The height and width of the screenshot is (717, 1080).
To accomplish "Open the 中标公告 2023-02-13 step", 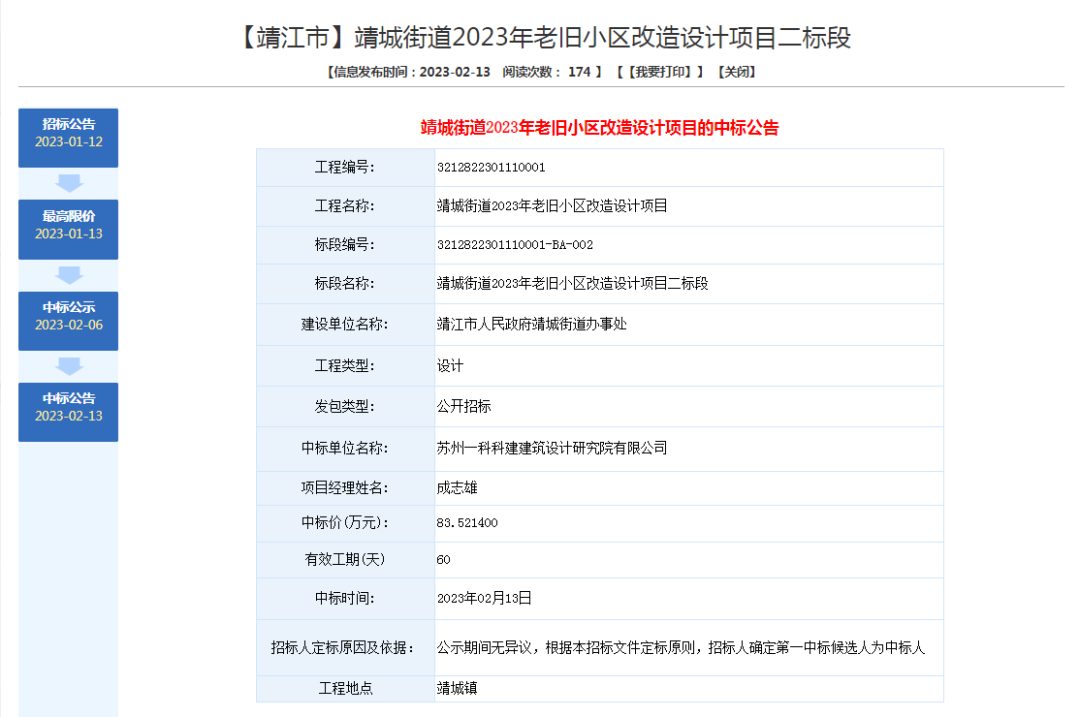I will (68, 412).
